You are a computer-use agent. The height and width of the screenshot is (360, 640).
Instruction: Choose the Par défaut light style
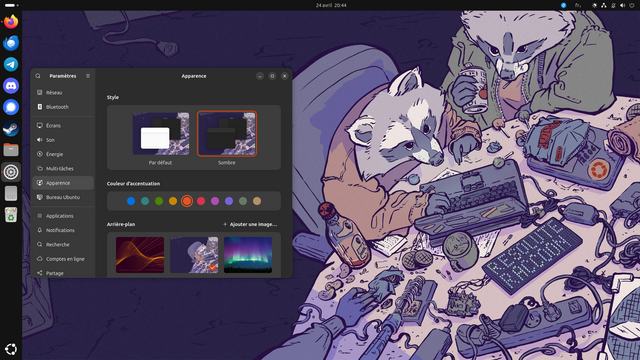[x=161, y=134]
